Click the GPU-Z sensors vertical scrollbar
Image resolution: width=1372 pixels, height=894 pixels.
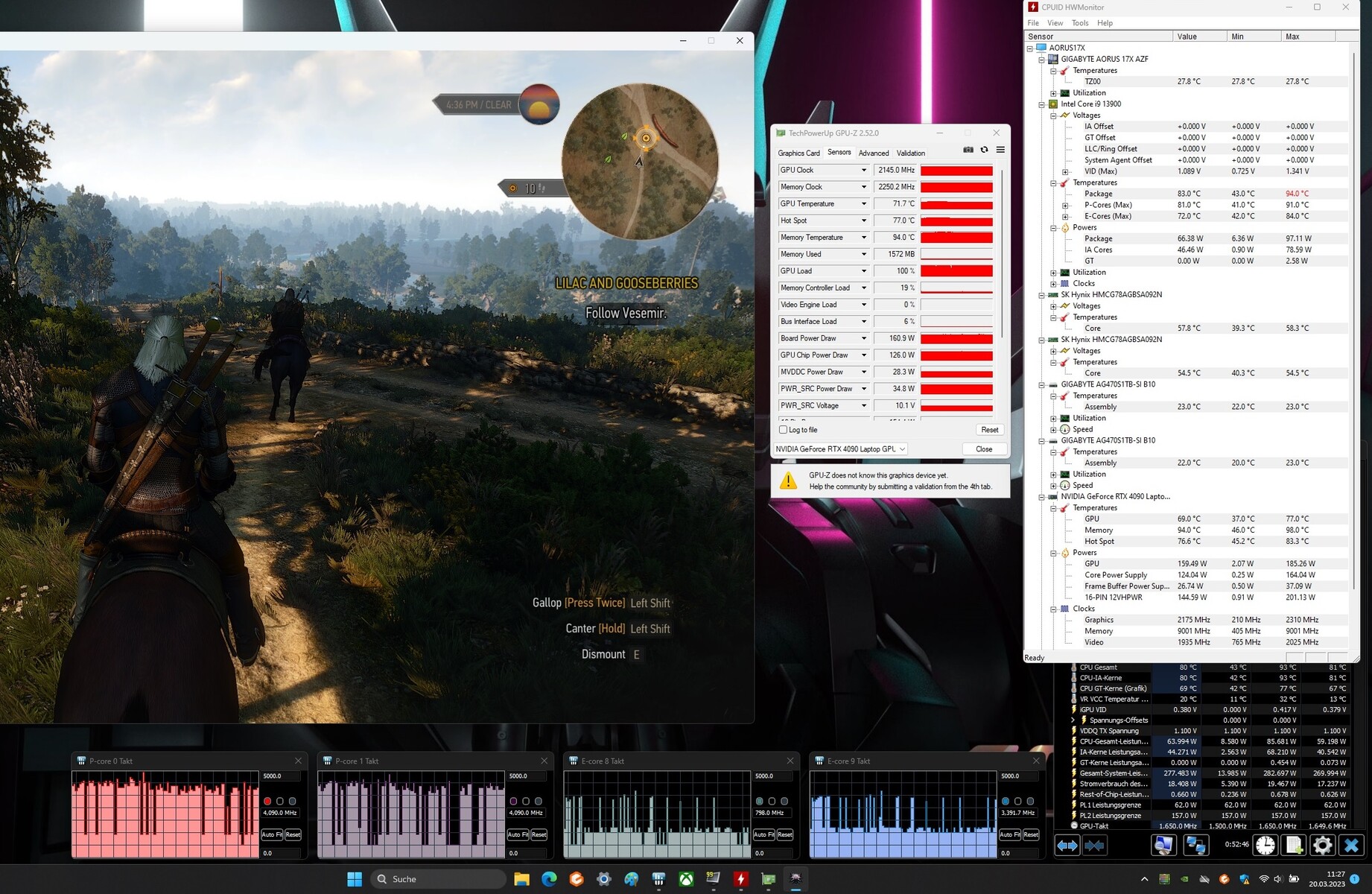click(x=1003, y=253)
